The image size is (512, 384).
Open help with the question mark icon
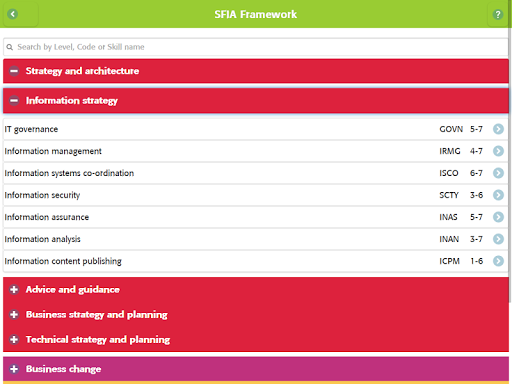(498, 14)
